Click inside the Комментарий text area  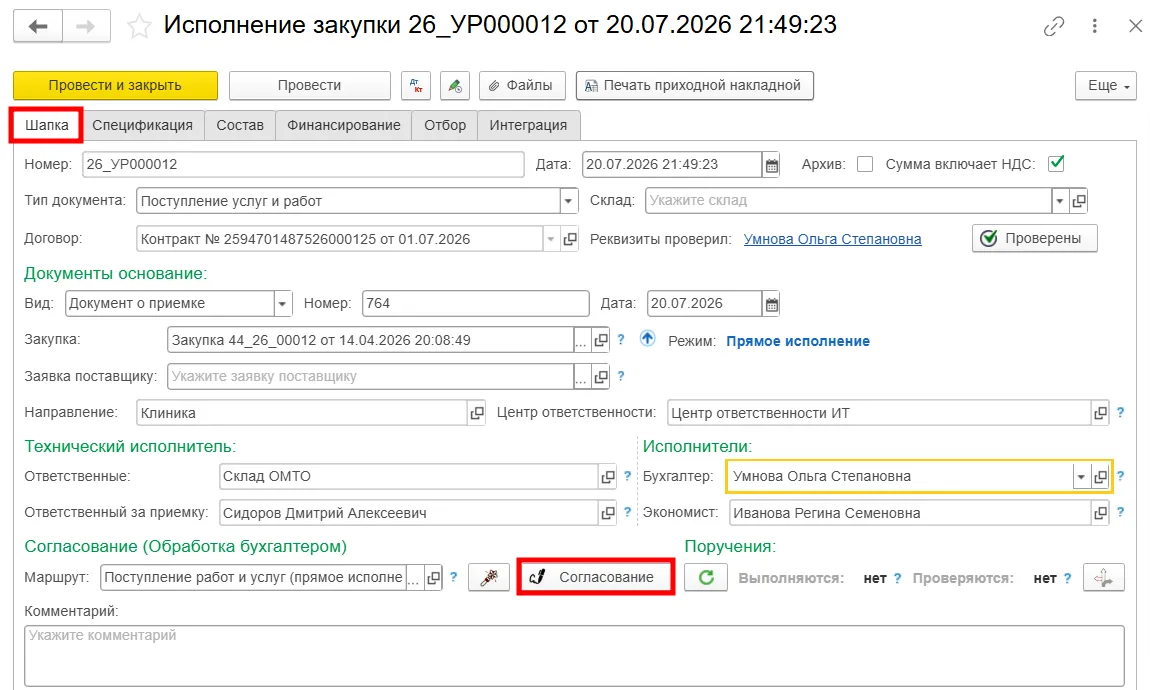574,656
